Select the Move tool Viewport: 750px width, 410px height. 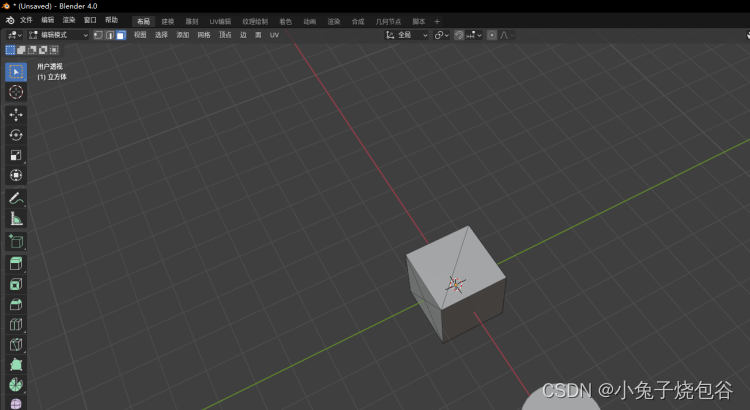(x=16, y=115)
